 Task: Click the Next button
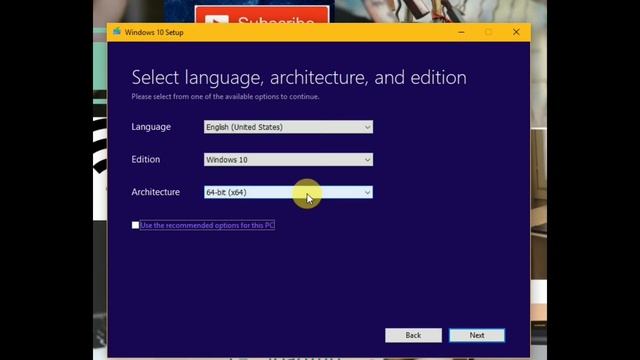(x=477, y=335)
